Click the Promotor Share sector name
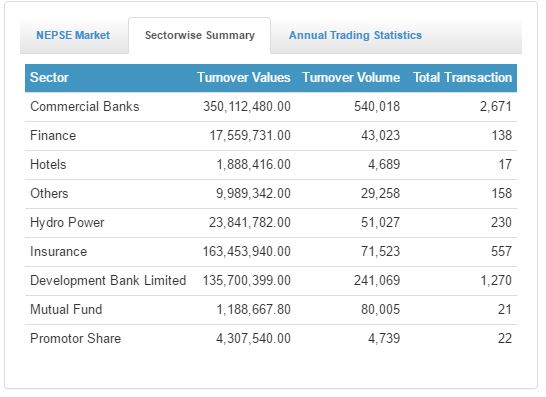546x397 pixels. [76, 338]
